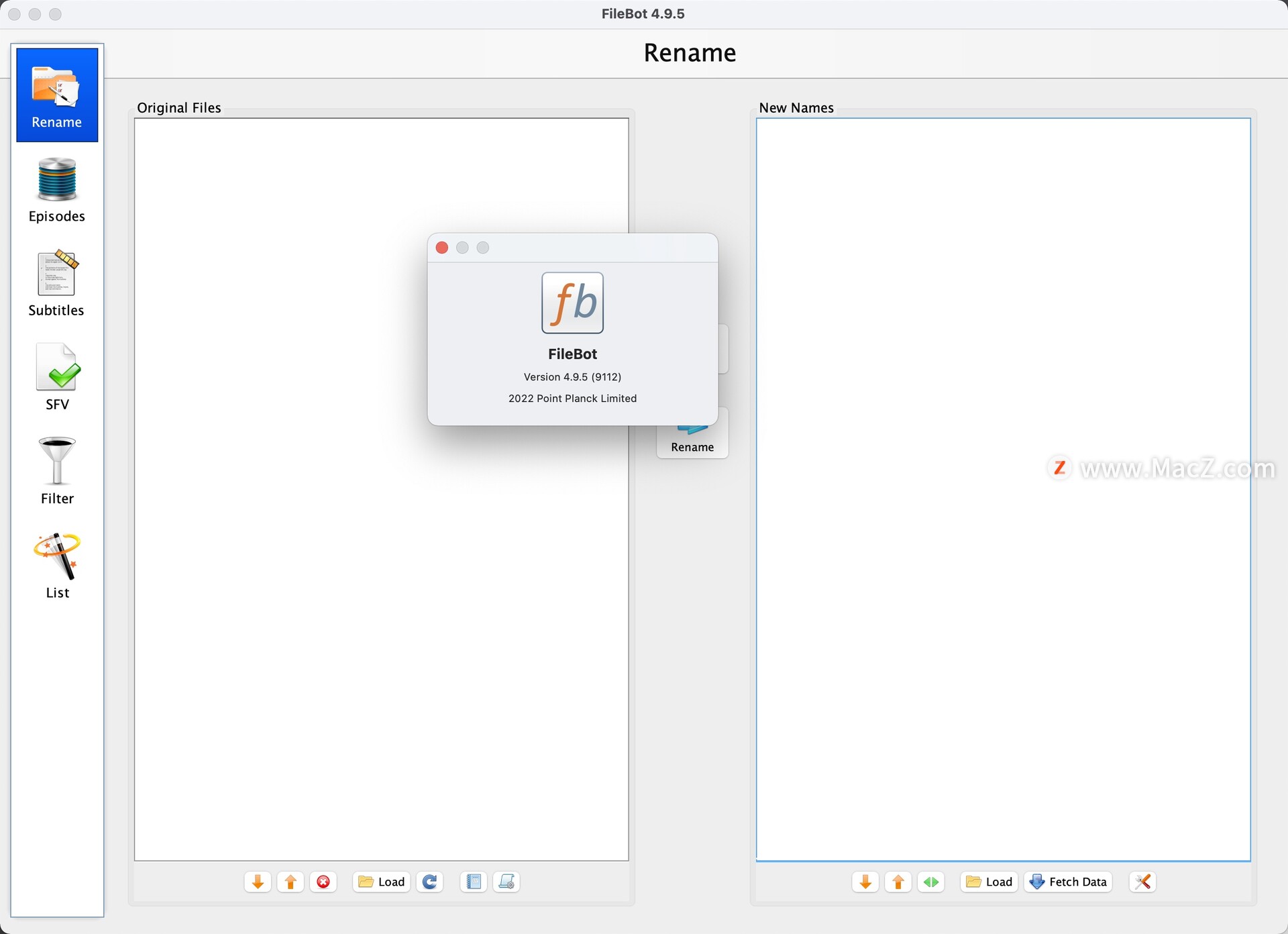Move up in Original Files list

(290, 882)
